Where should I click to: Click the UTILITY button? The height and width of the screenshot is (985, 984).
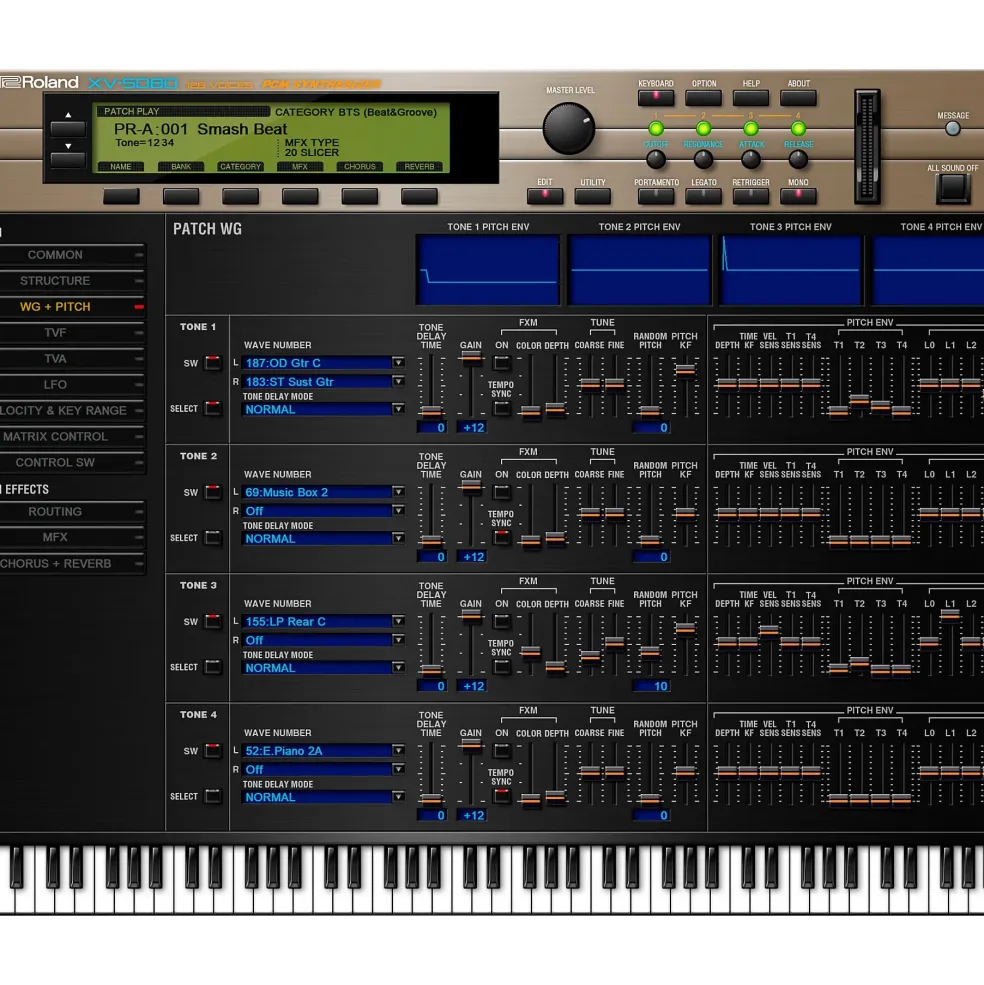tap(593, 197)
